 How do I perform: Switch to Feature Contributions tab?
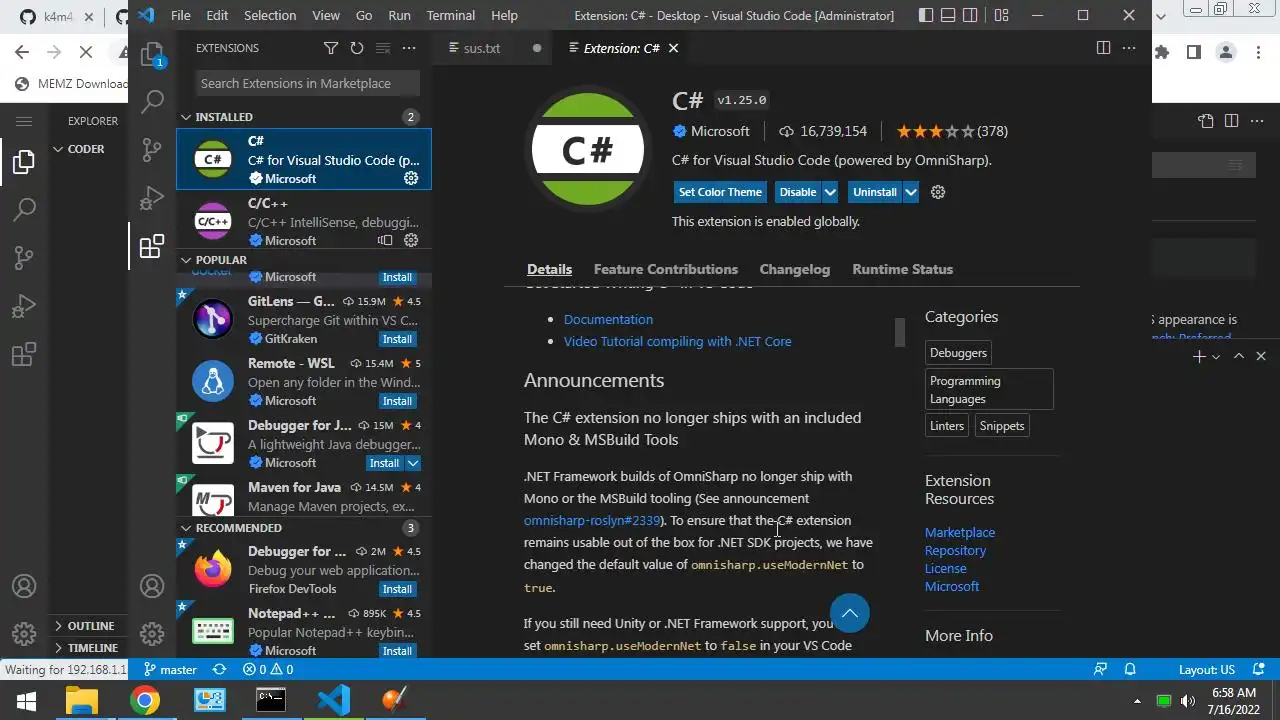(666, 269)
